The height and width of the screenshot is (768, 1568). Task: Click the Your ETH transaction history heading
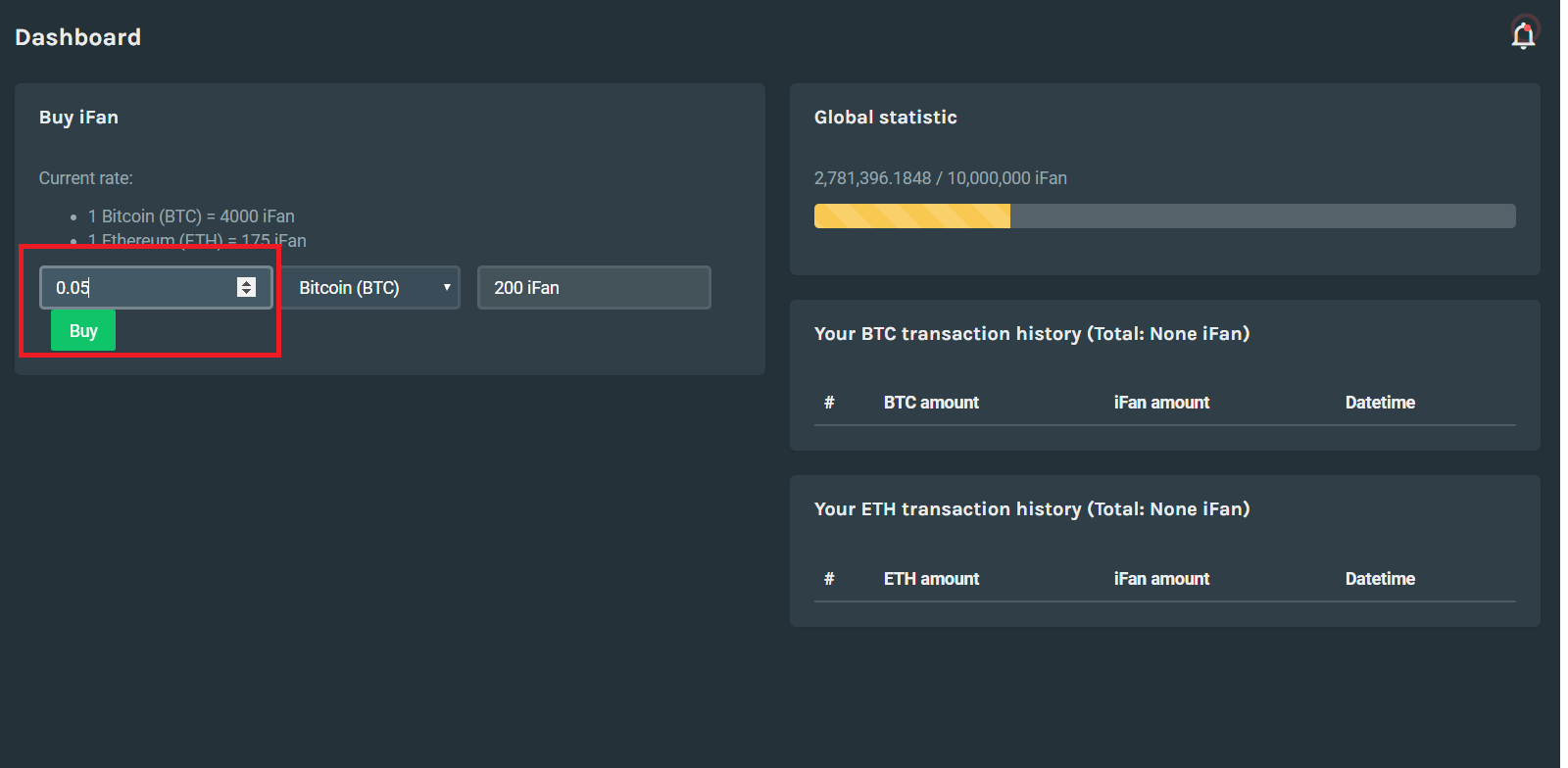click(x=1031, y=509)
